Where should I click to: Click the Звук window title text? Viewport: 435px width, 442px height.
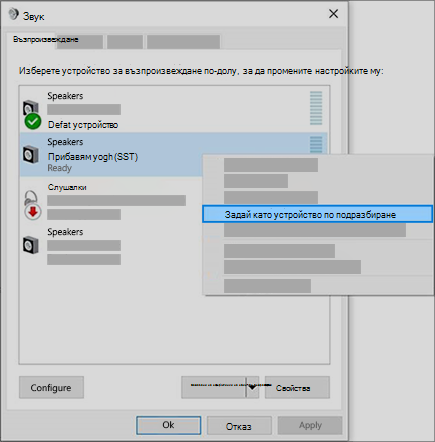34,16
